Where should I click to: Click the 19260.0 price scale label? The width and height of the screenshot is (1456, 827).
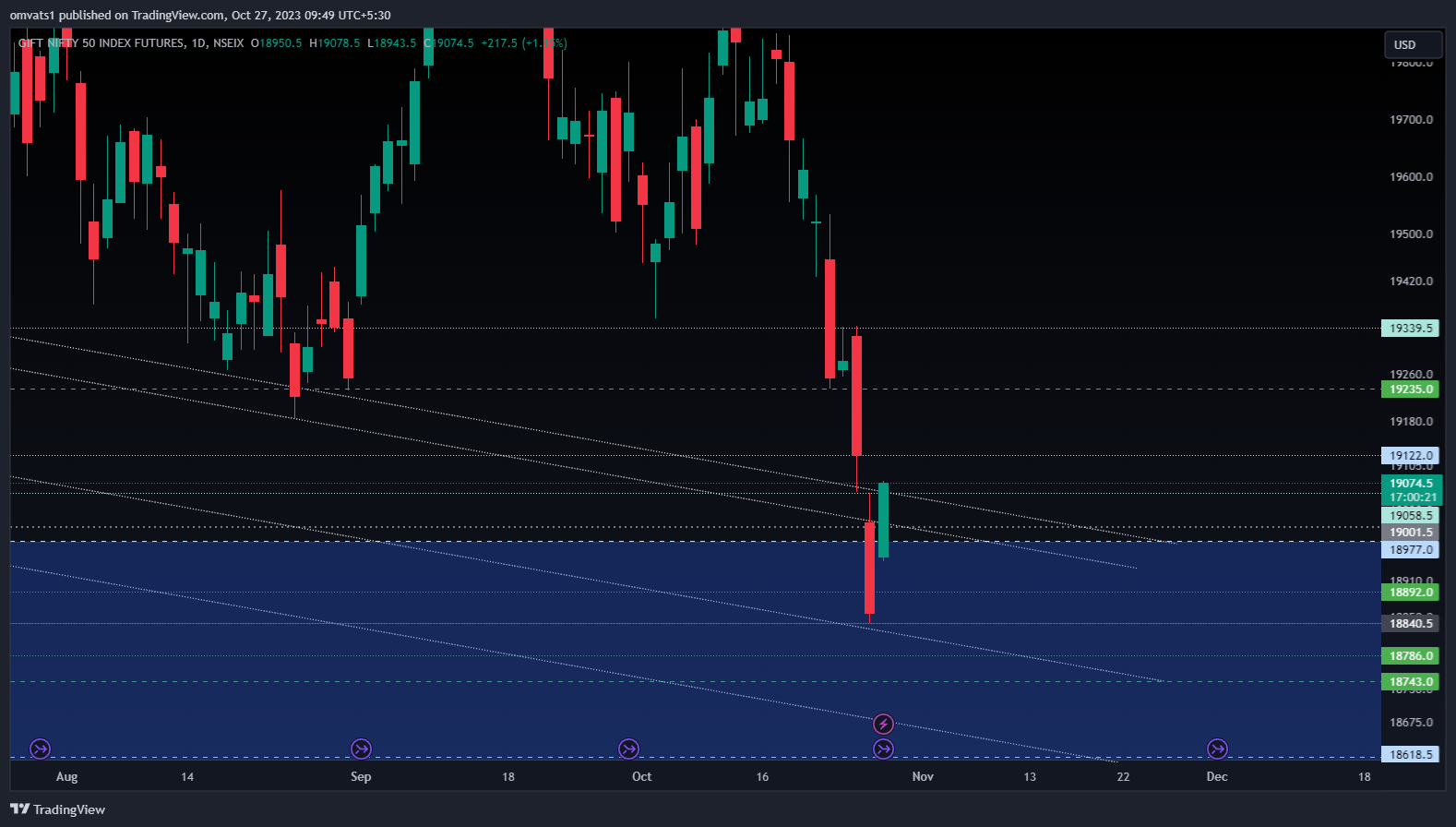pyautogui.click(x=1412, y=374)
